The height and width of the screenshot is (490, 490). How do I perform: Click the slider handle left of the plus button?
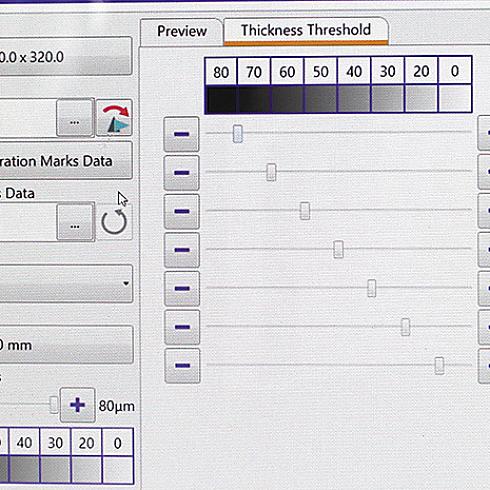click(54, 405)
